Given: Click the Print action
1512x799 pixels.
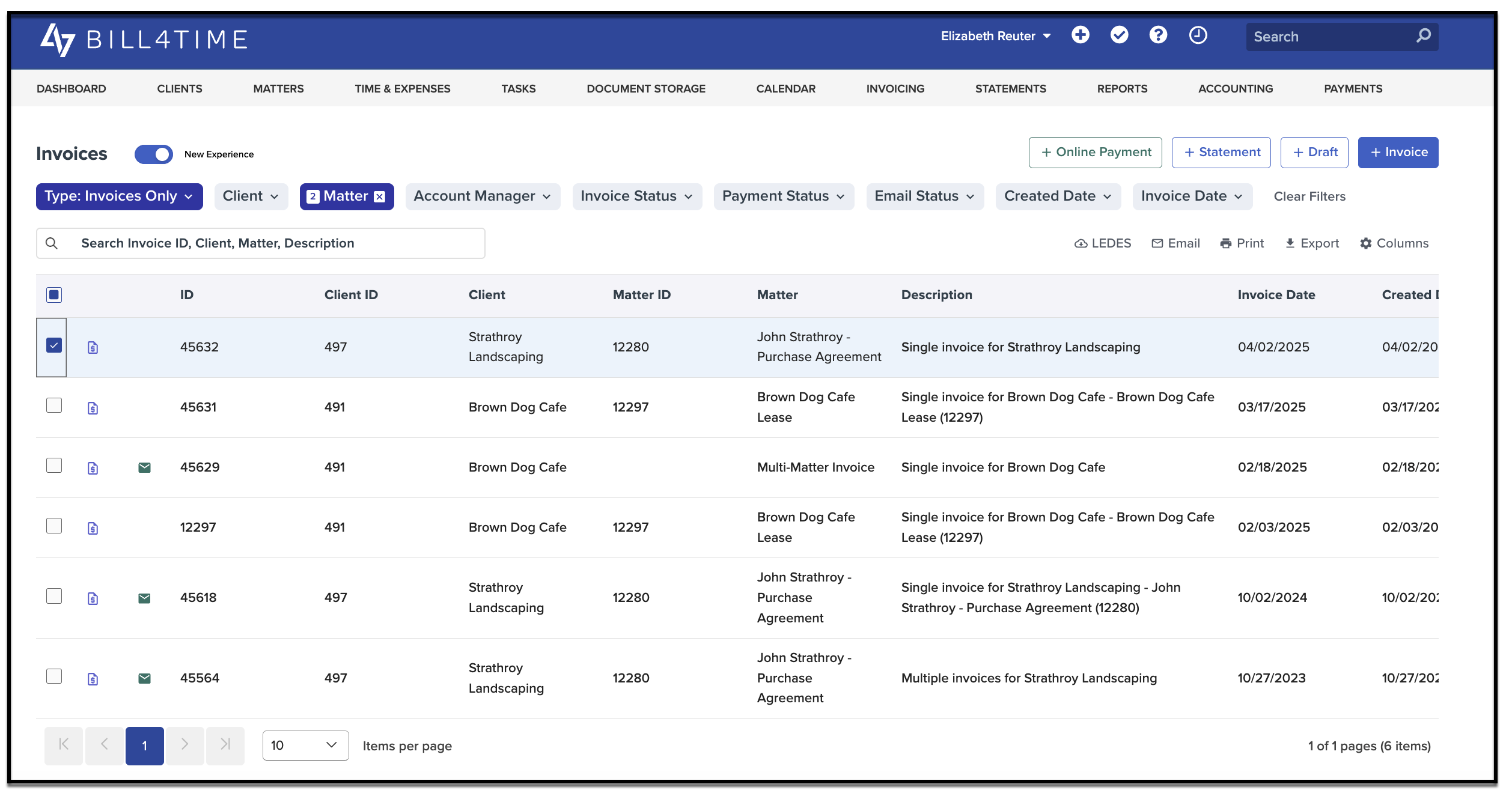Looking at the screenshot, I should [1242, 243].
